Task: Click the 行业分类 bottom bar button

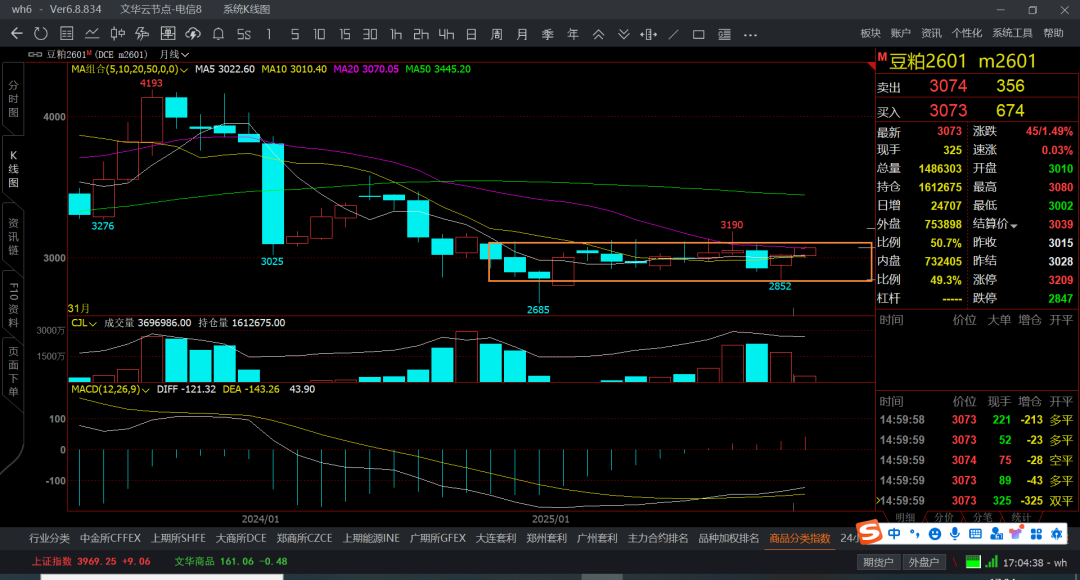Action: pyautogui.click(x=49, y=538)
